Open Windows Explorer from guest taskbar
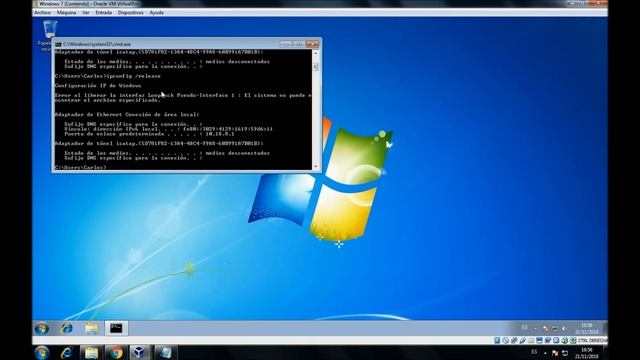The image size is (640, 360). (91, 328)
